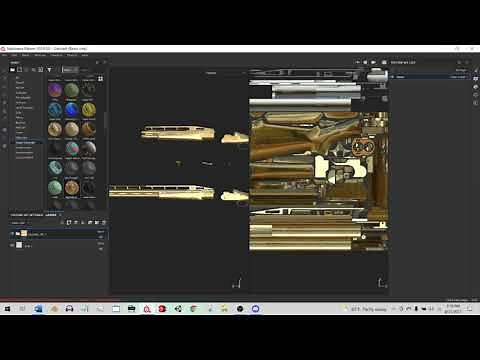The image size is (480, 360).
Task: Click the taskbar clock
Action: [x=453, y=309]
